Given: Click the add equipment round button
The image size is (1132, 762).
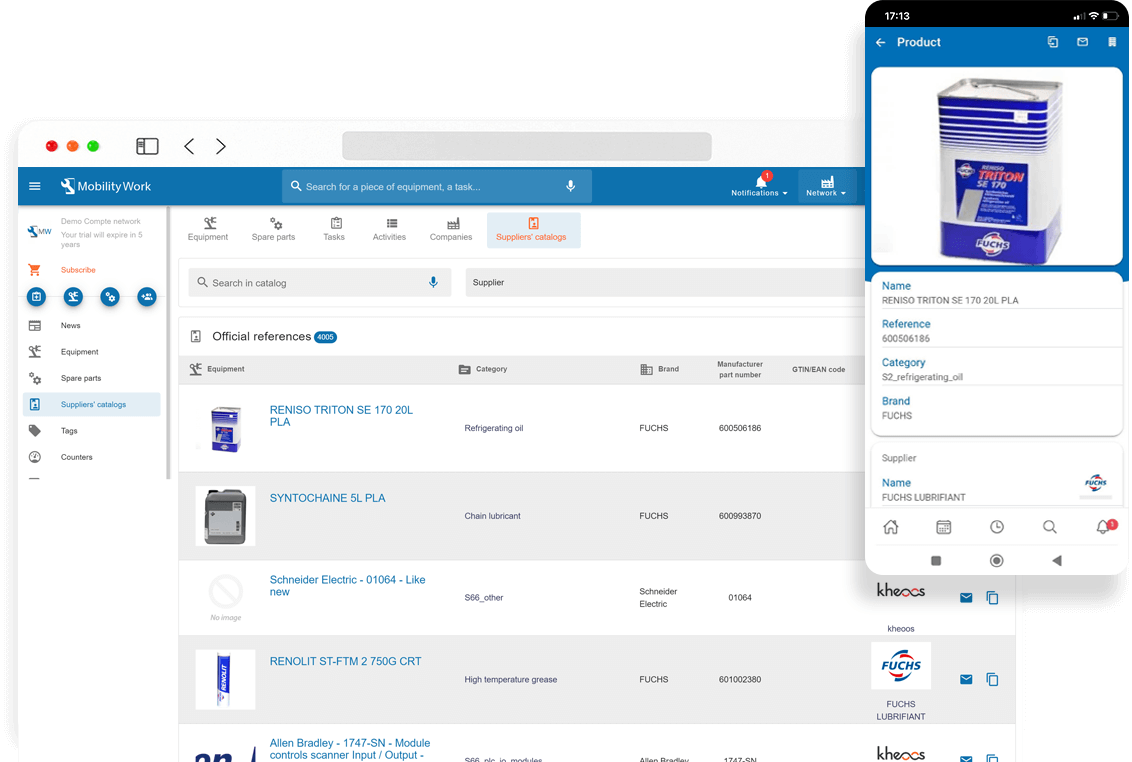Looking at the screenshot, I should pos(73,296).
